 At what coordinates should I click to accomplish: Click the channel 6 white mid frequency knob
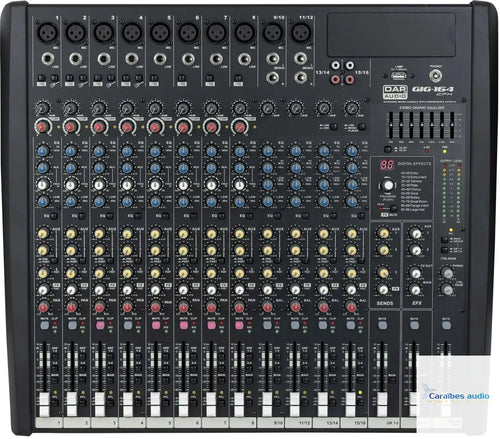[183, 184]
